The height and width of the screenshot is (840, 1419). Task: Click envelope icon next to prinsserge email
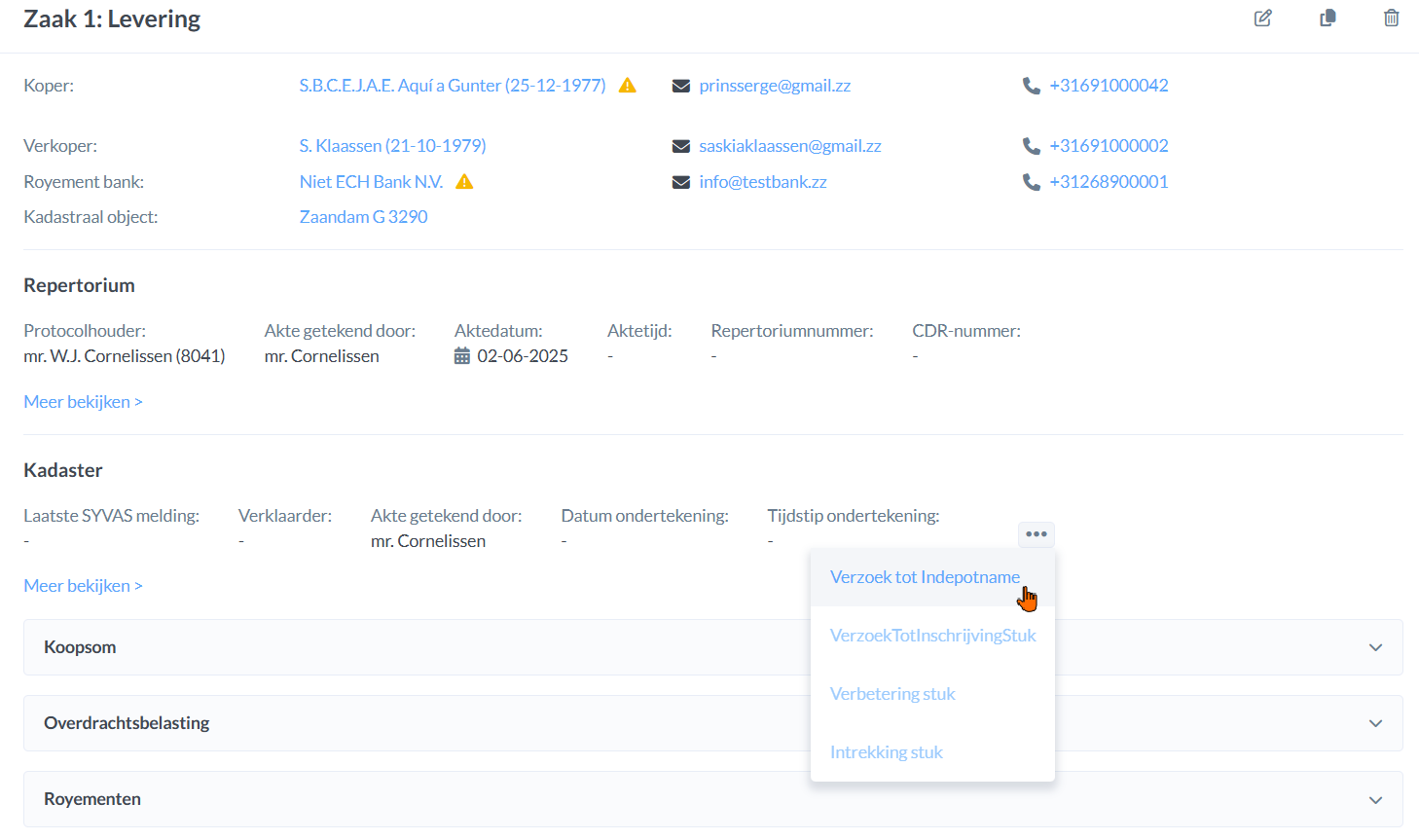pos(681,86)
